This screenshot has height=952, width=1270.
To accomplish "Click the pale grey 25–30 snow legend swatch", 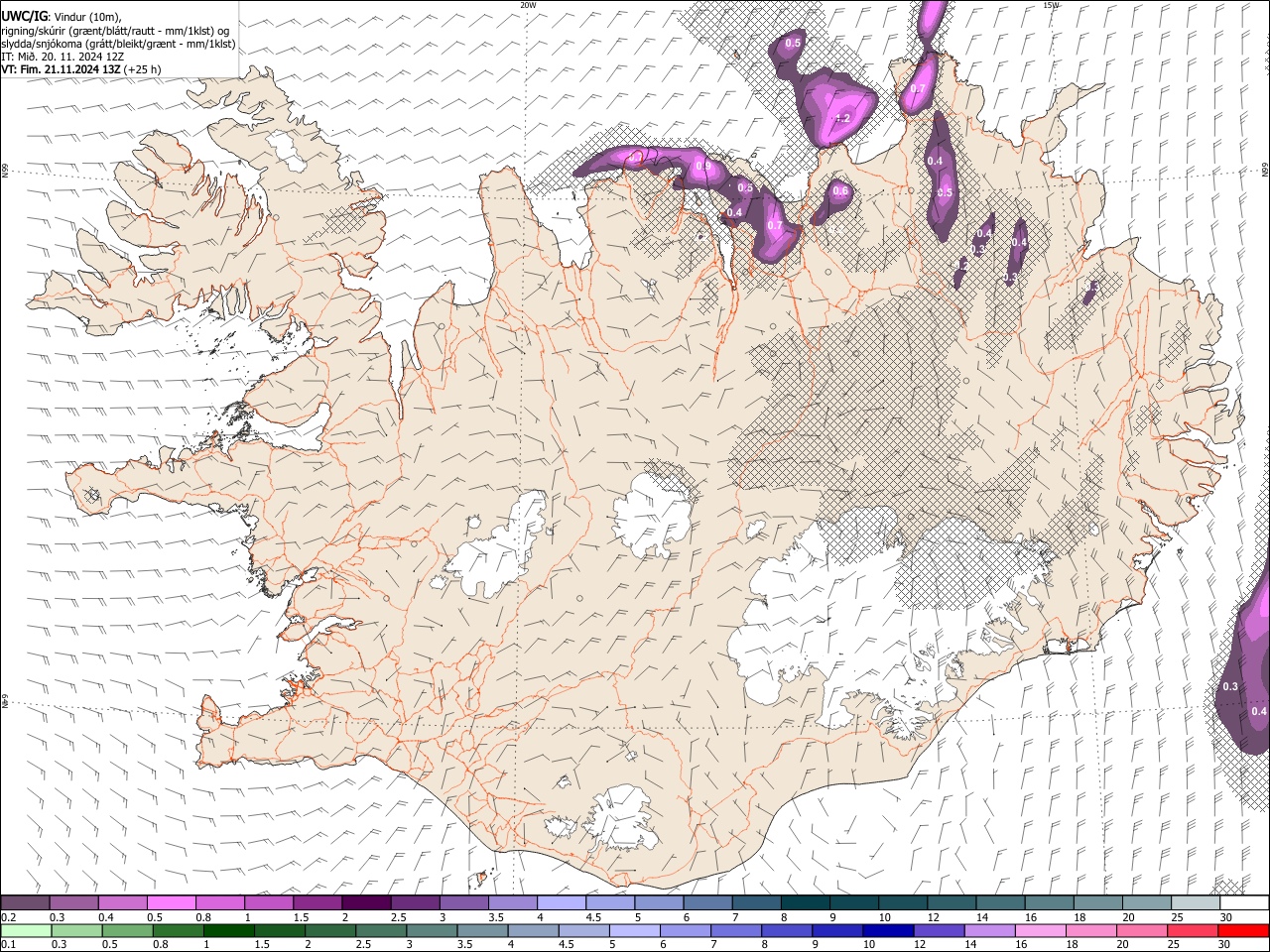I will [x=1196, y=902].
